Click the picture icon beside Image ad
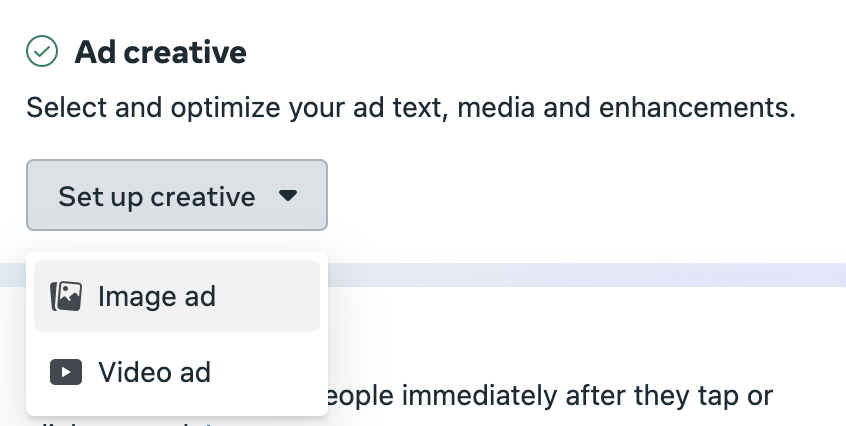This screenshot has width=846, height=426. point(66,296)
